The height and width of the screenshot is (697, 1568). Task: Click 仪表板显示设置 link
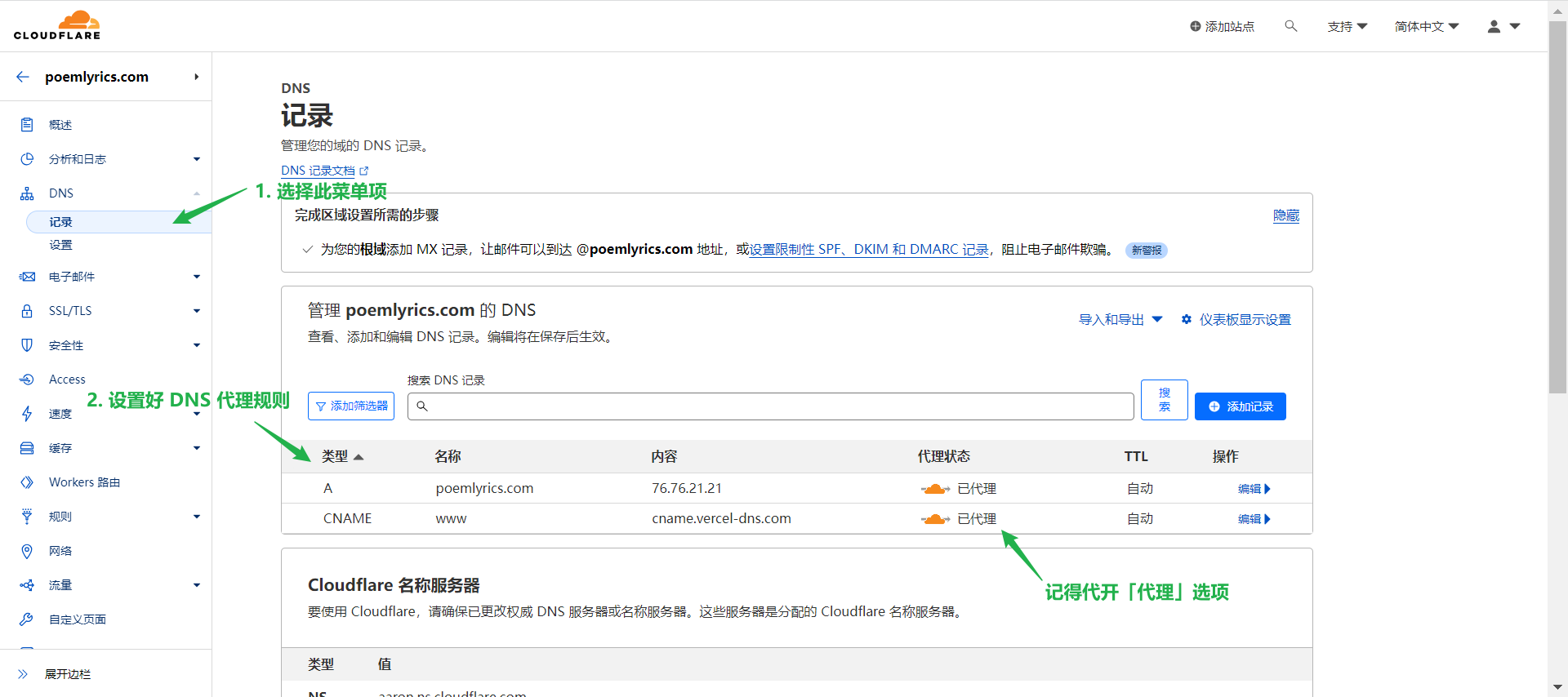pos(1245,319)
